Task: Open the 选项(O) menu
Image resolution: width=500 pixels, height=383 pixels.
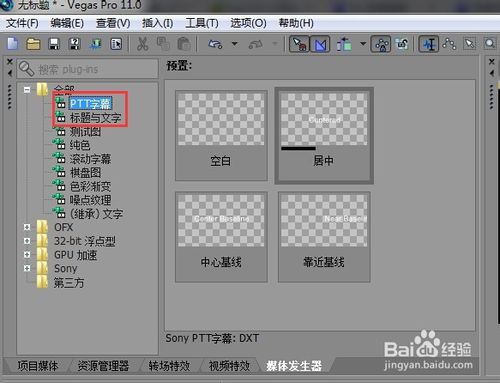Action: [x=248, y=23]
